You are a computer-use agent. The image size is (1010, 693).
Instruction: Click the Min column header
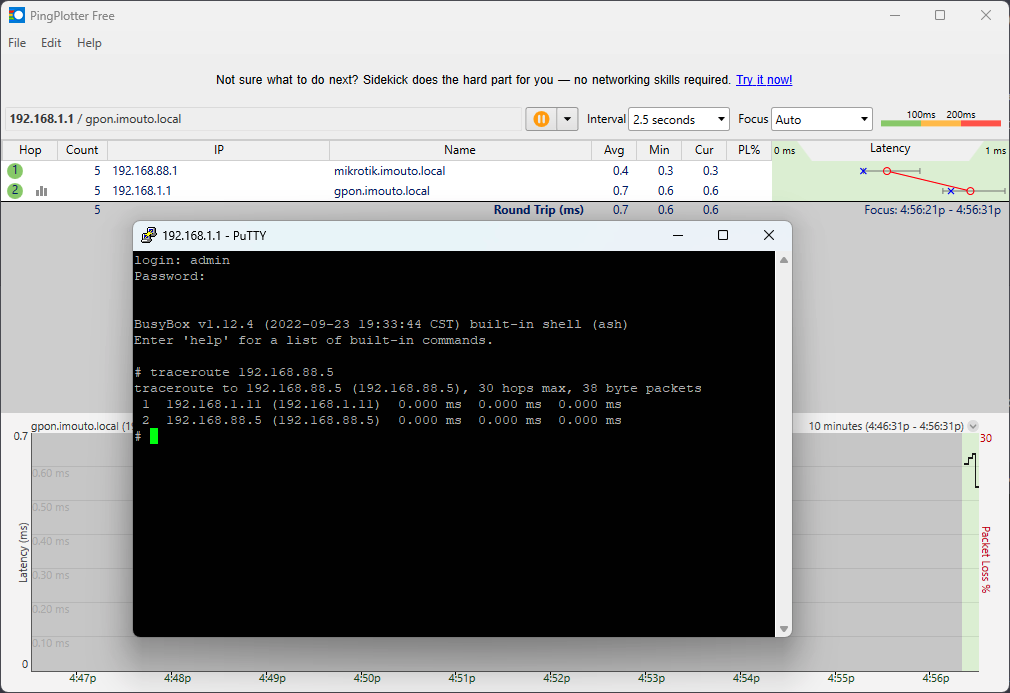click(x=659, y=150)
